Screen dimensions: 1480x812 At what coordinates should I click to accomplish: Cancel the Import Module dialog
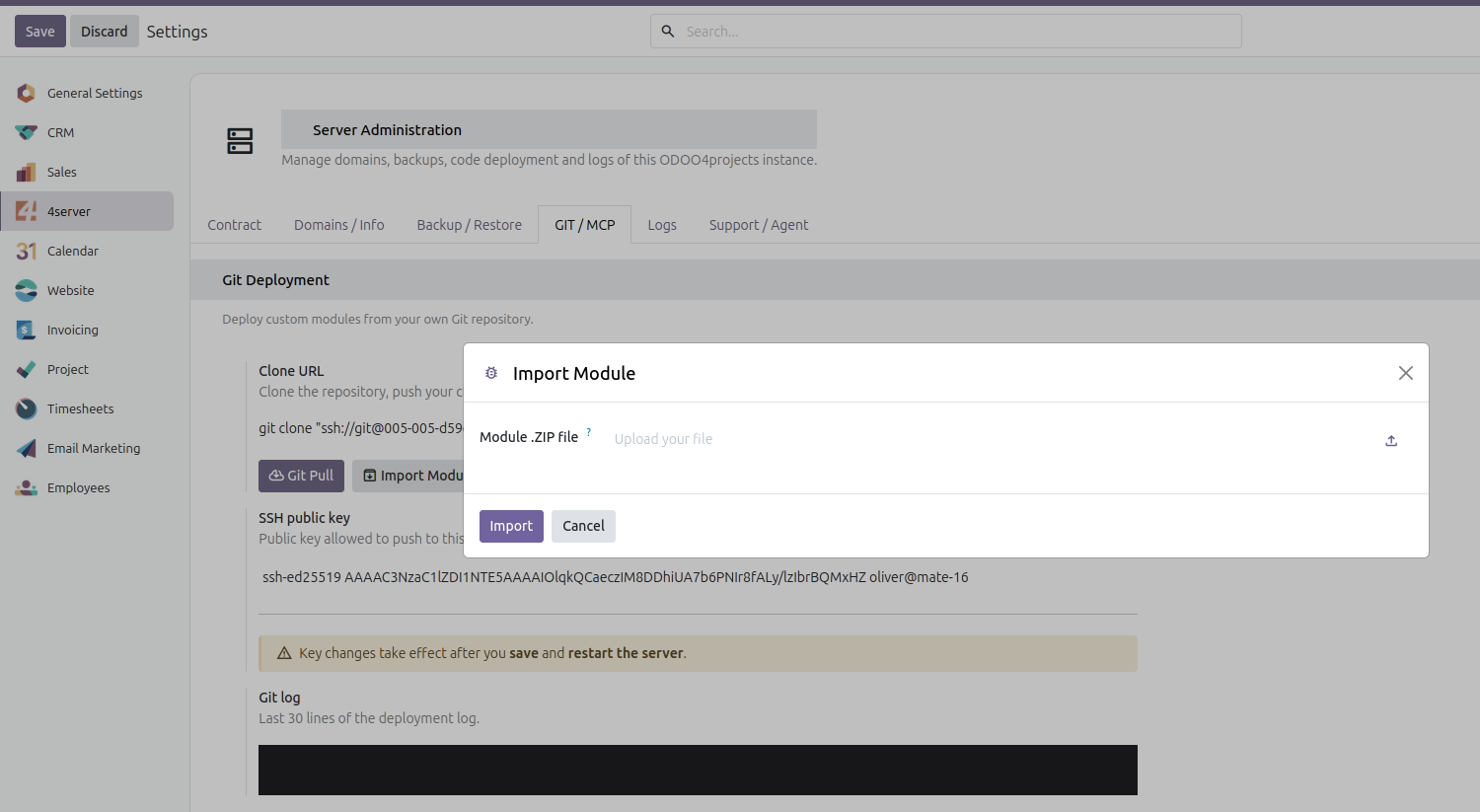pos(583,526)
